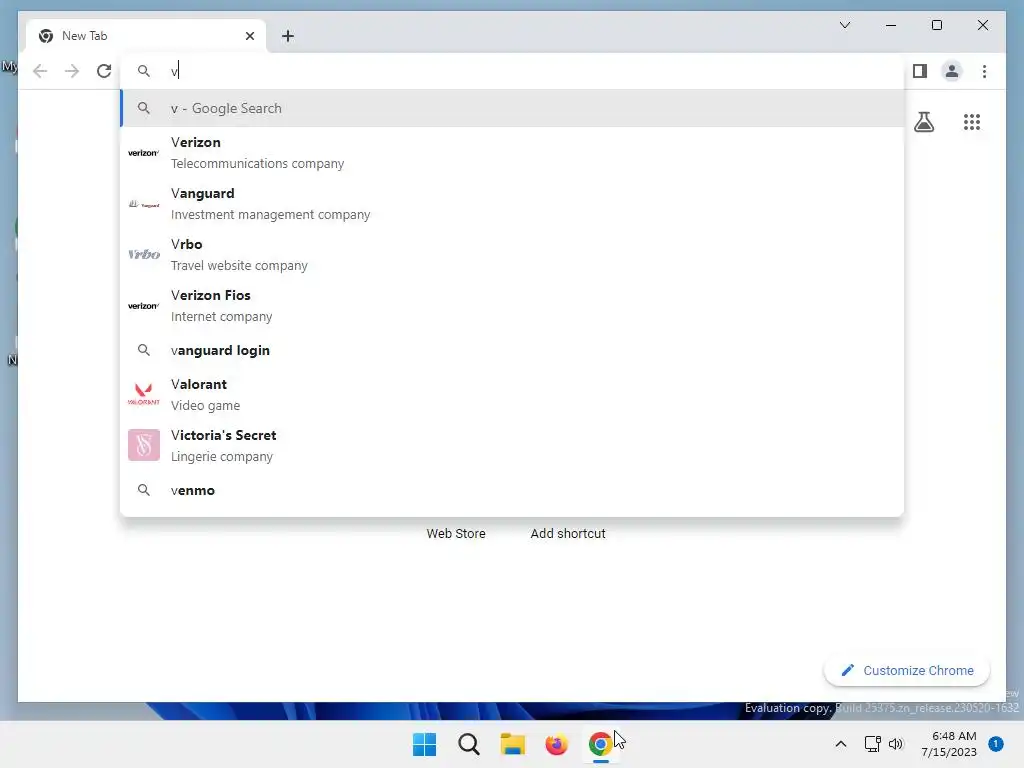Minimize the Chrome window
Image resolution: width=1024 pixels, height=768 pixels.
[x=891, y=25]
